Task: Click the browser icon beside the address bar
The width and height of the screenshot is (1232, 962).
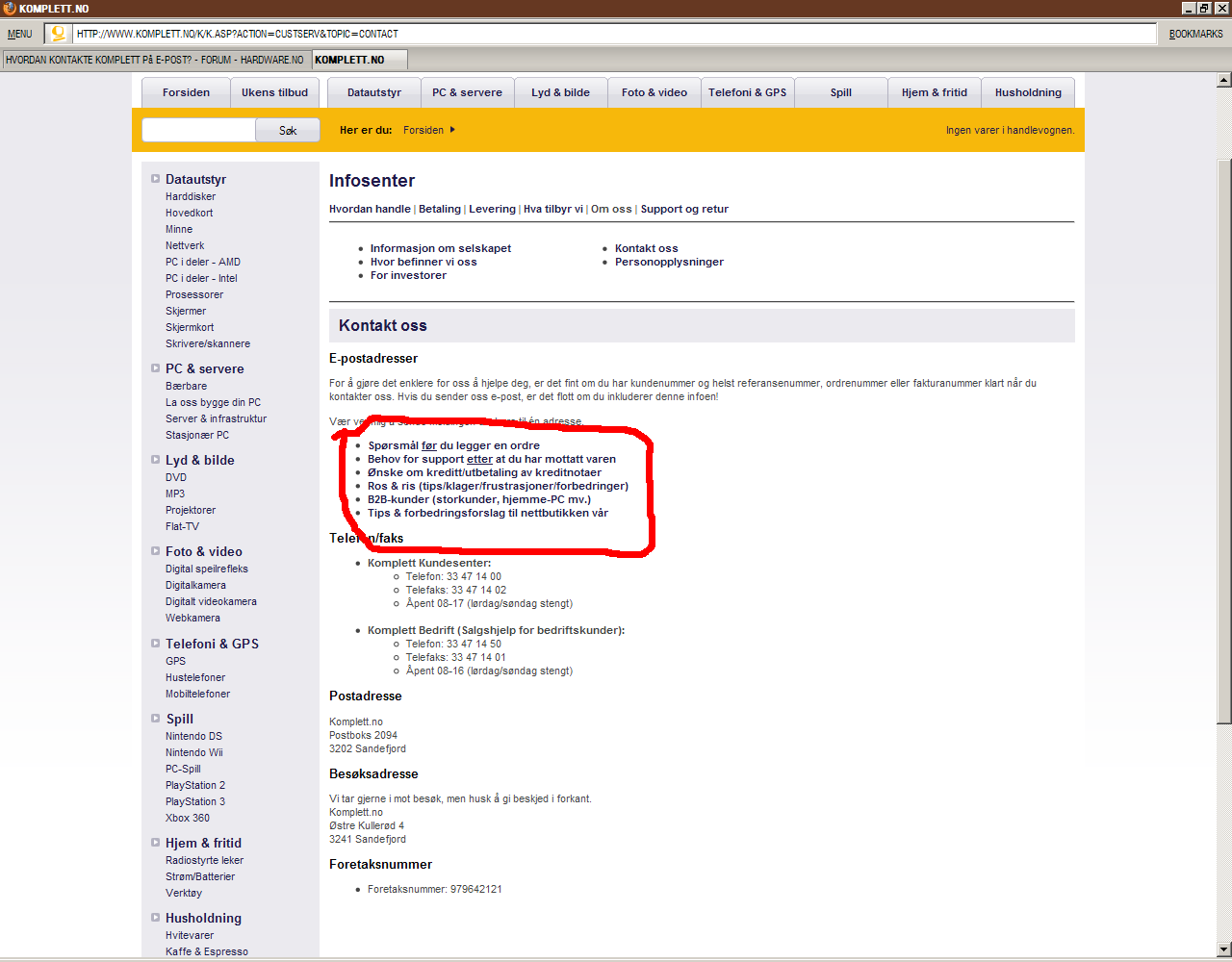Action: click(58, 34)
